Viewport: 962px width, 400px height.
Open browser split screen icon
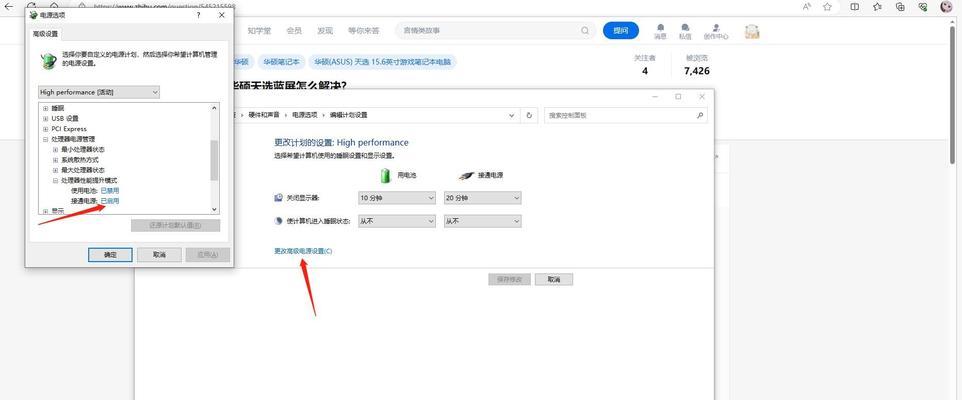(855, 7)
